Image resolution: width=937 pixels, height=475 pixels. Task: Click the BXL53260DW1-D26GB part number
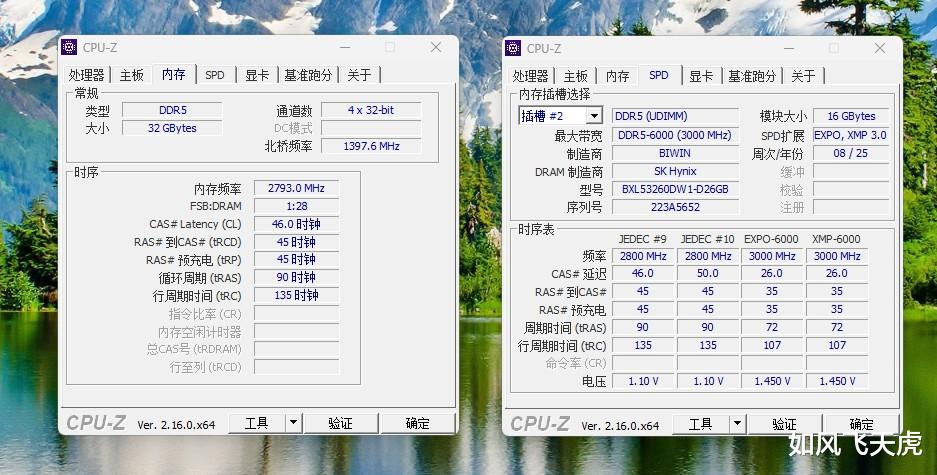point(675,189)
